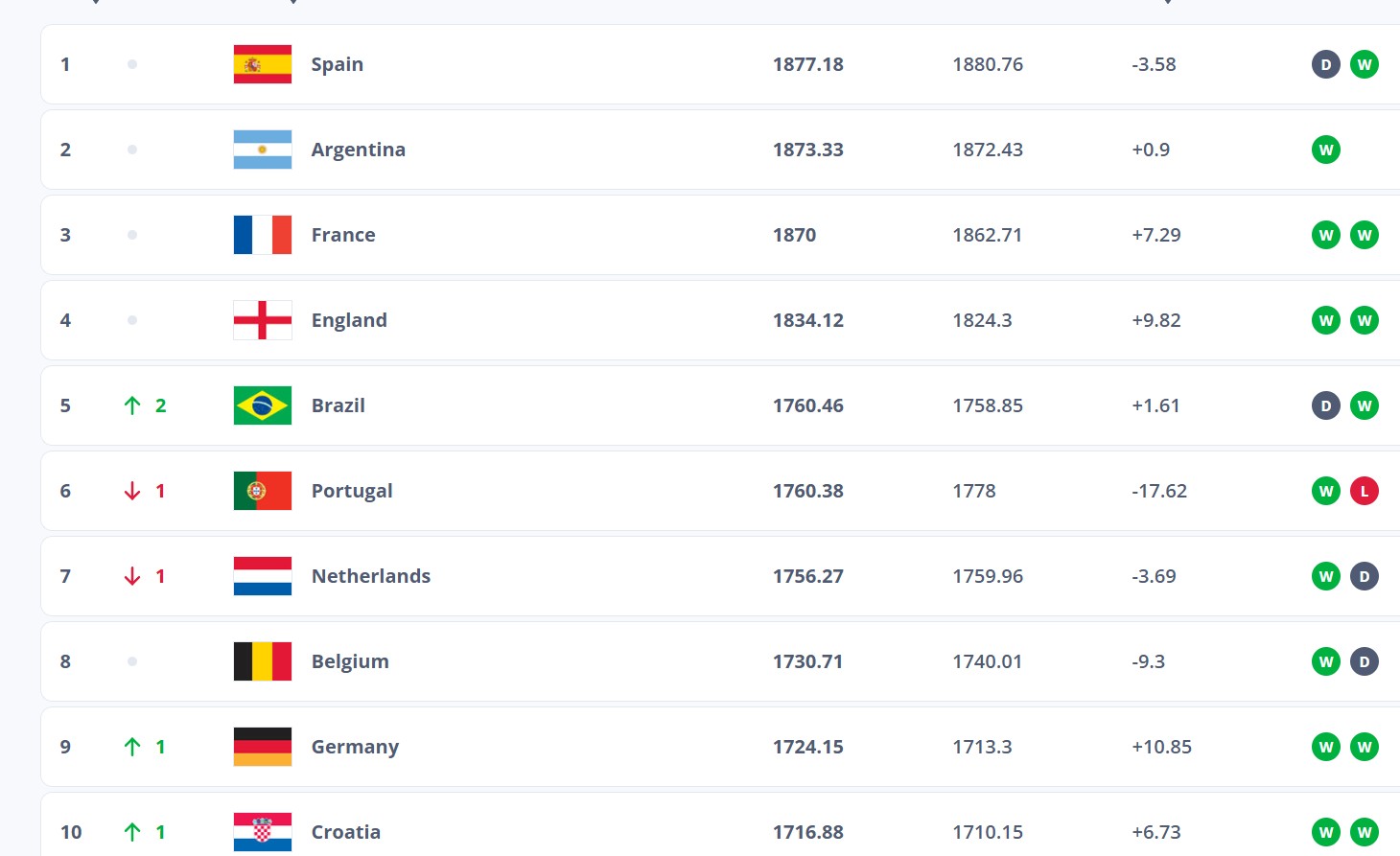Click Spain's total points 1877.18
Viewport: 1400px width, 856px height.
click(x=807, y=64)
